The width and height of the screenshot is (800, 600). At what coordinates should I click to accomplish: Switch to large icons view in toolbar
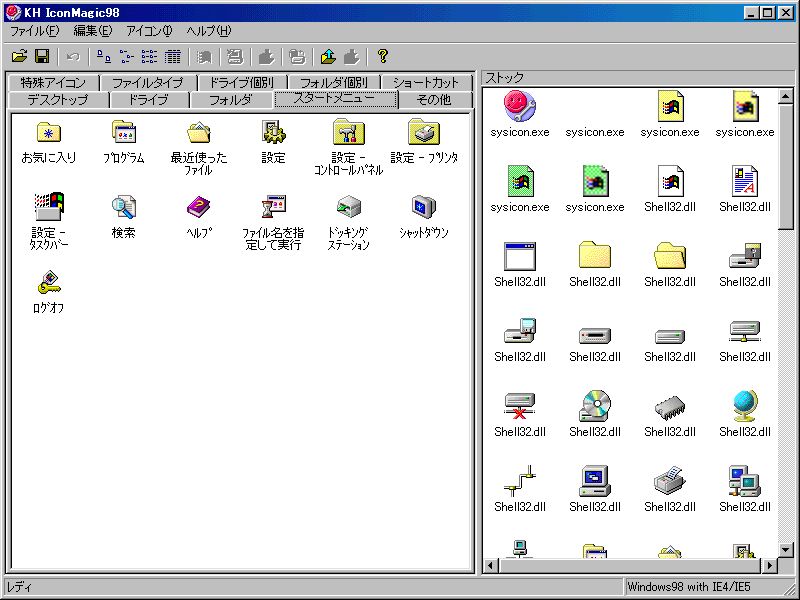pos(104,57)
